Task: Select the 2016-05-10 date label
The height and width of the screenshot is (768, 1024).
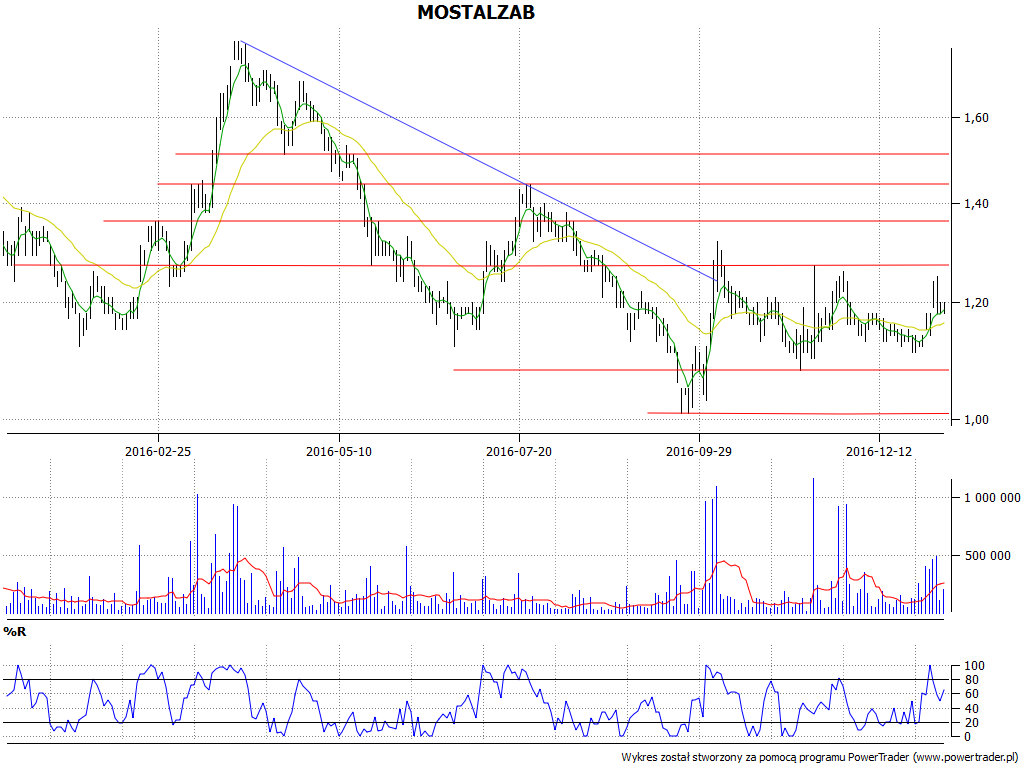Action: (x=339, y=451)
